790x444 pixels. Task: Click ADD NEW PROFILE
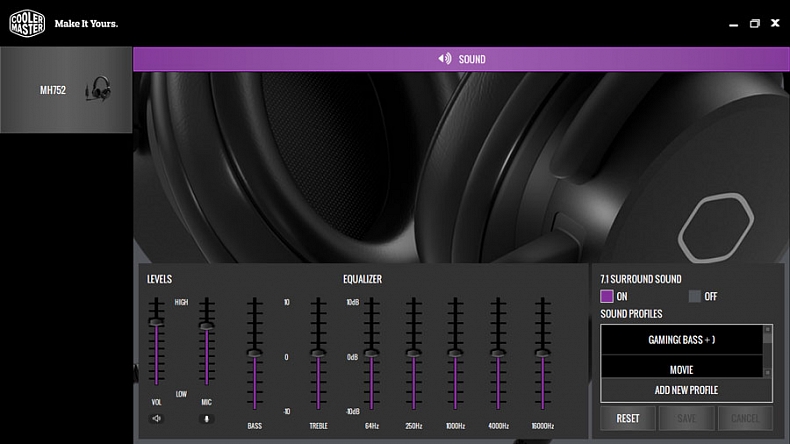pos(686,390)
